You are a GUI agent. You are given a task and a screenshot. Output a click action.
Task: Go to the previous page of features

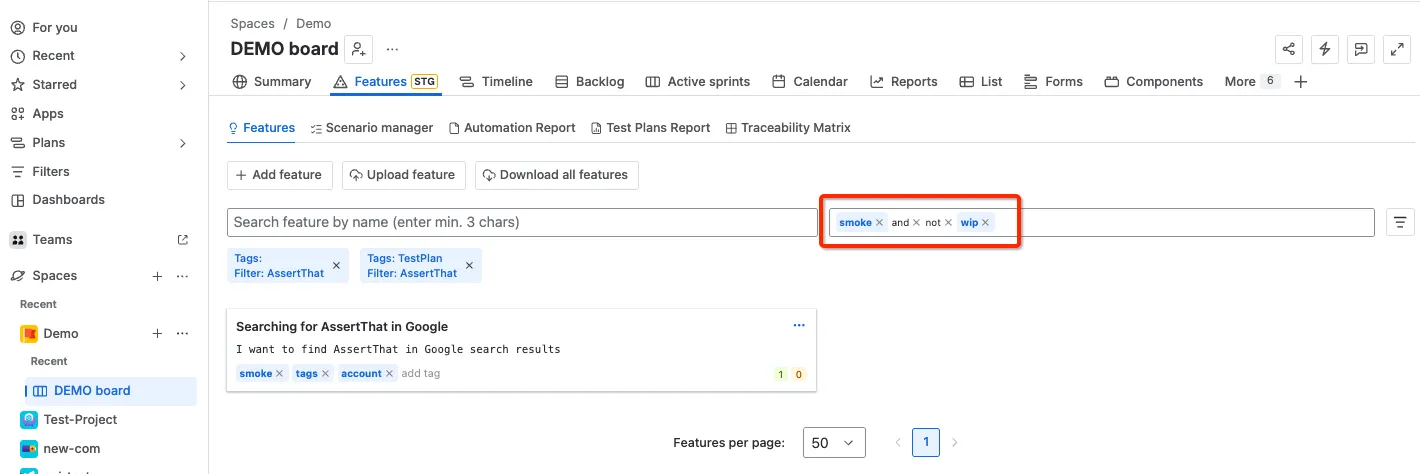pos(898,442)
